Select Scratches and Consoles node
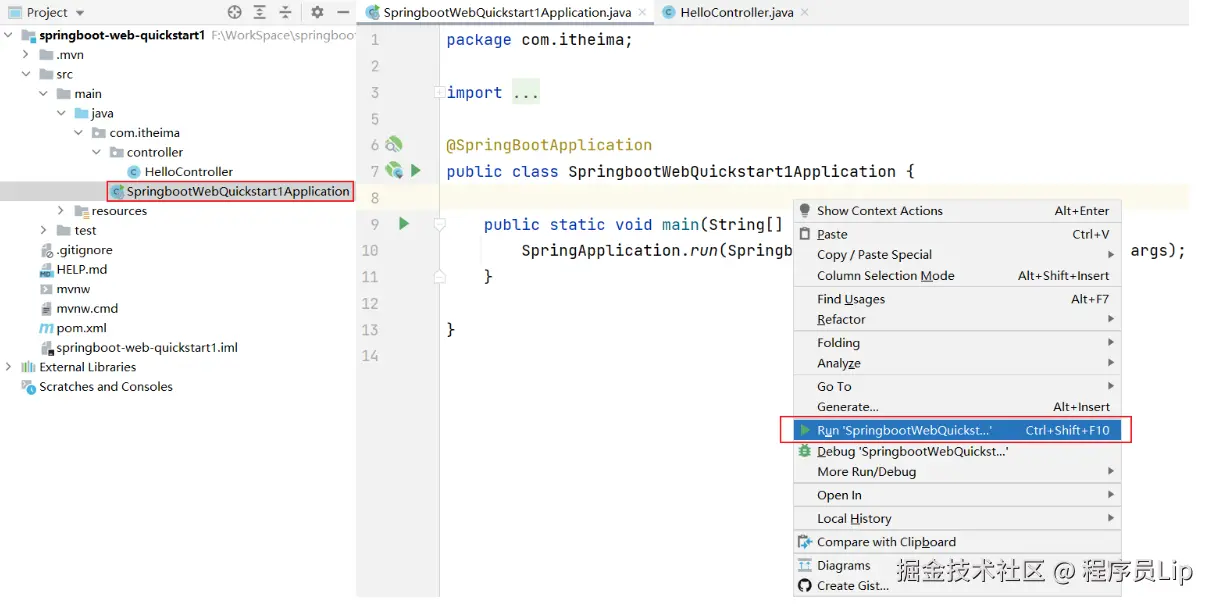Image resolution: width=1212 pixels, height=604 pixels. point(106,387)
